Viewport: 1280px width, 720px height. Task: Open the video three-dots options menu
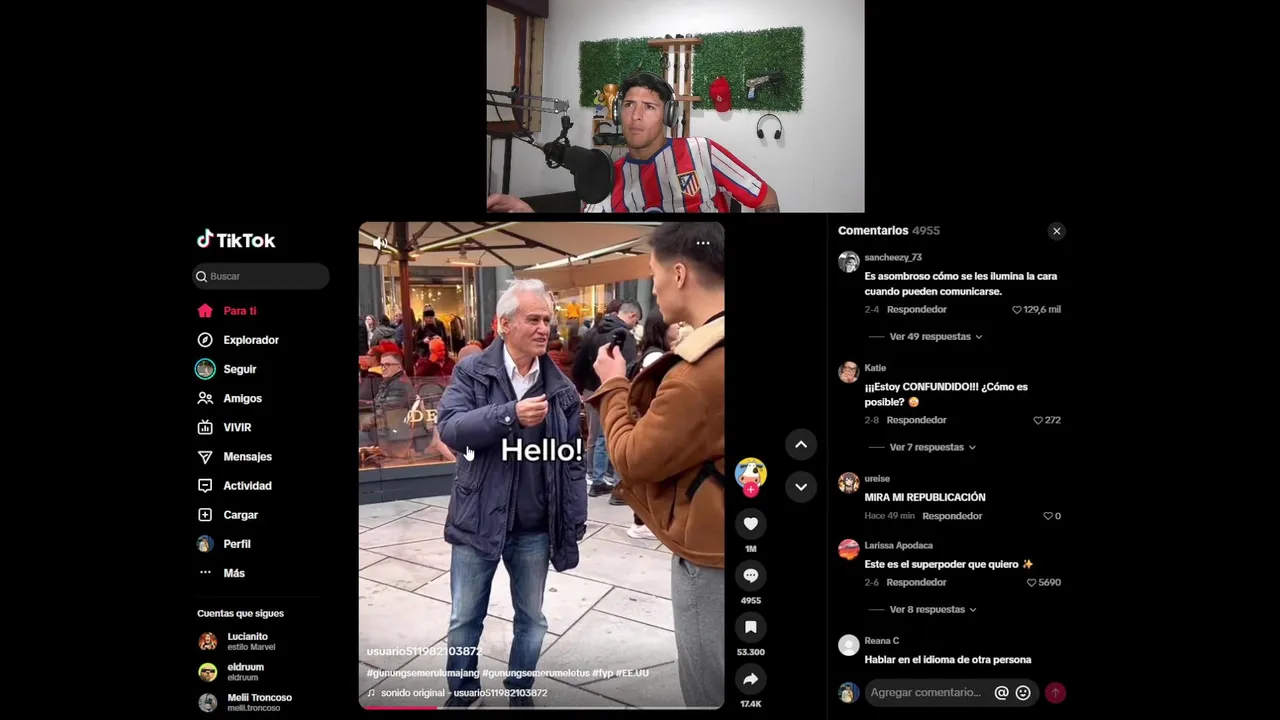703,243
